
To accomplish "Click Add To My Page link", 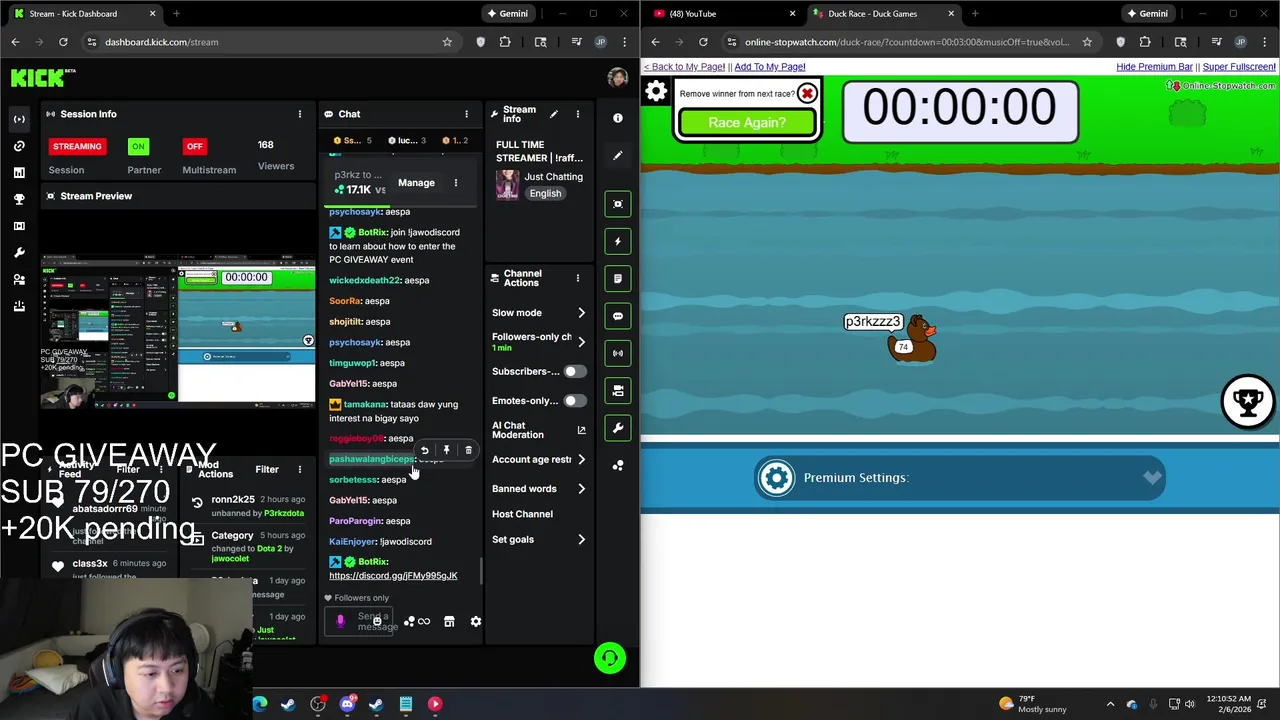I will pyautogui.click(x=770, y=67).
